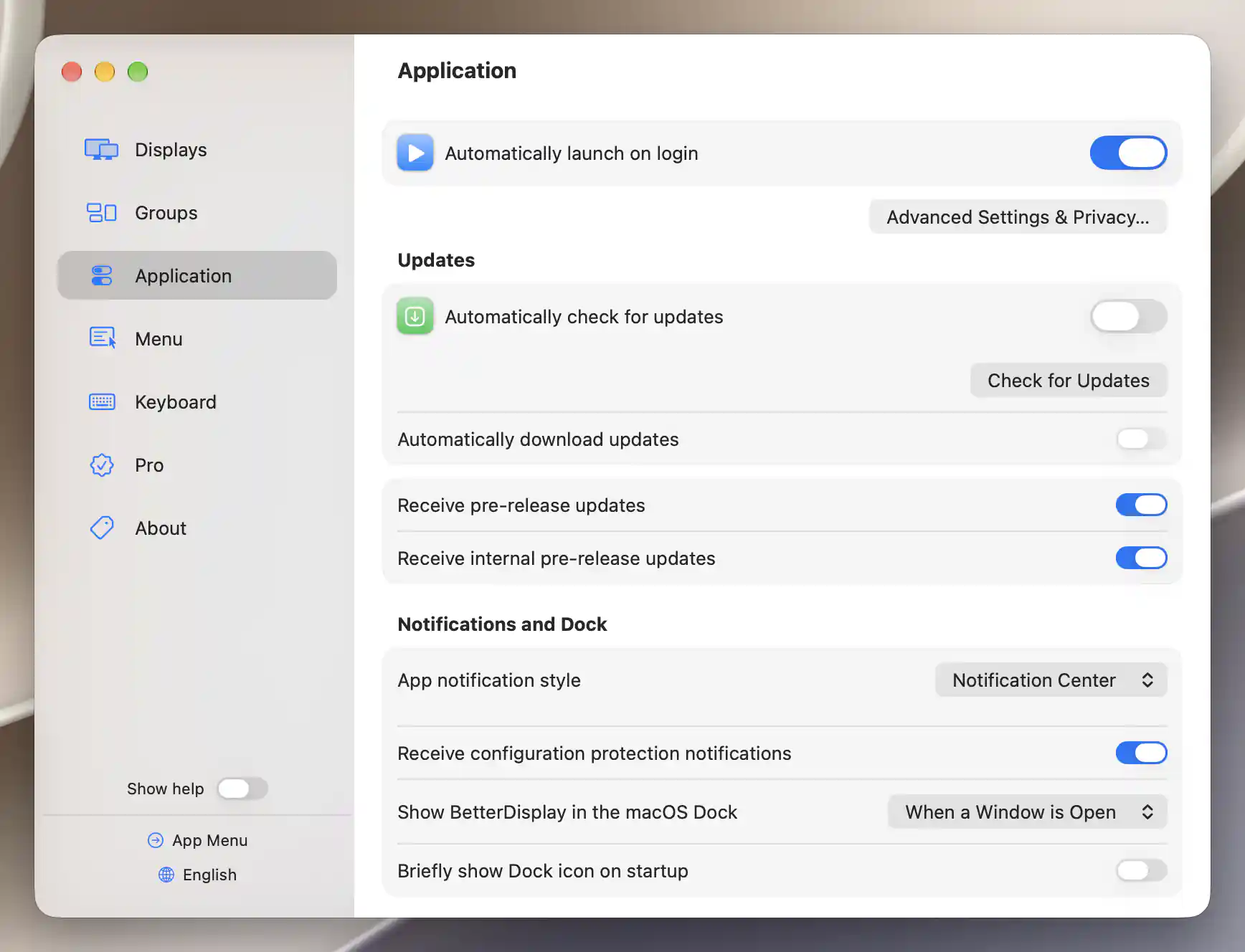Click Advanced Settings & Privacy button
The image size is (1245, 952).
pos(1018,216)
